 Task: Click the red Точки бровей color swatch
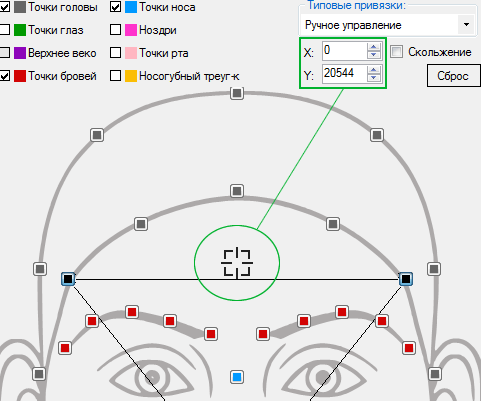20,76
